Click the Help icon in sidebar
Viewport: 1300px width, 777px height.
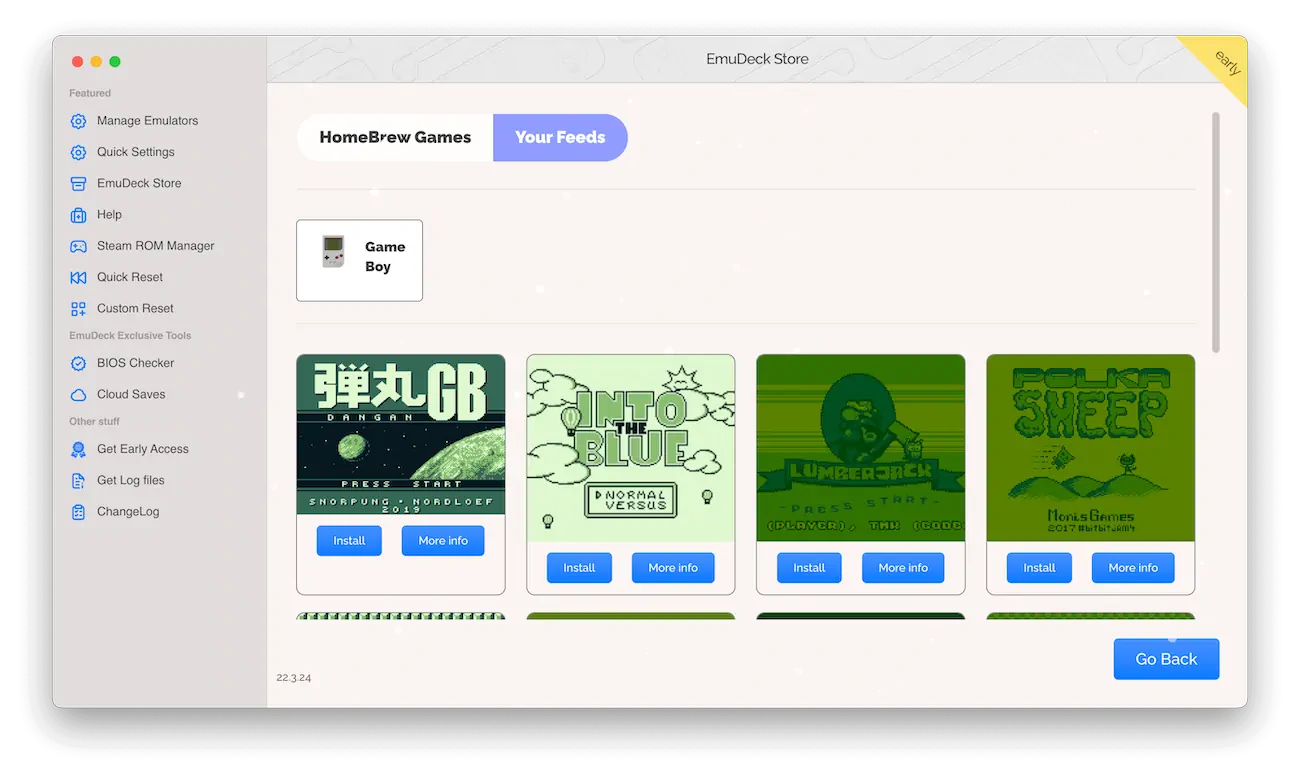(78, 215)
